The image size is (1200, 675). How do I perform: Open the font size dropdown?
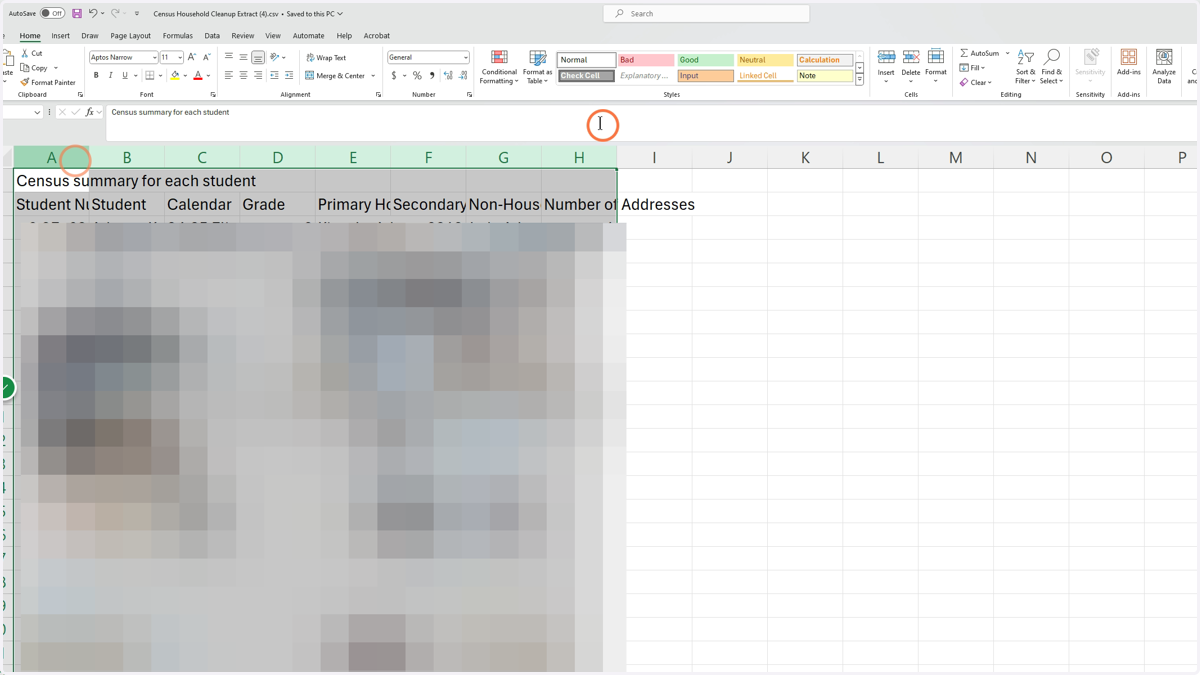click(x=179, y=57)
